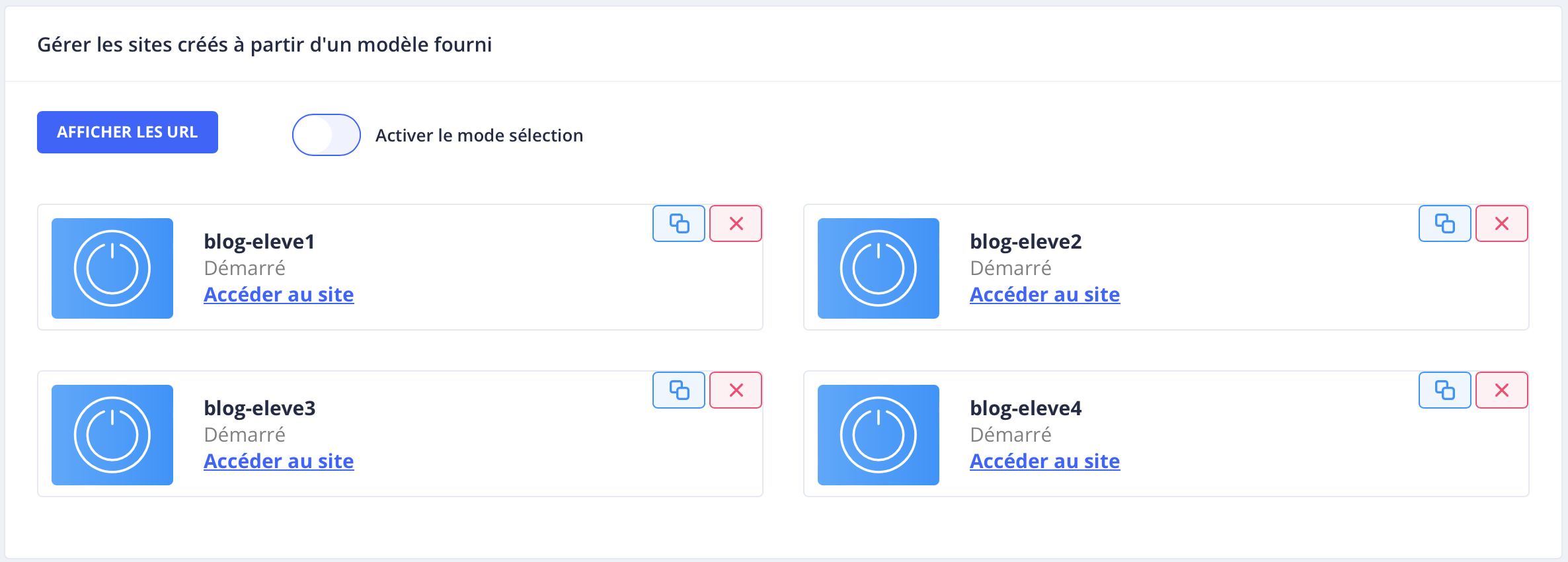Viewport: 1568px width, 562px height.
Task: Select the blog-eleve2 power icon tile
Action: point(879,268)
